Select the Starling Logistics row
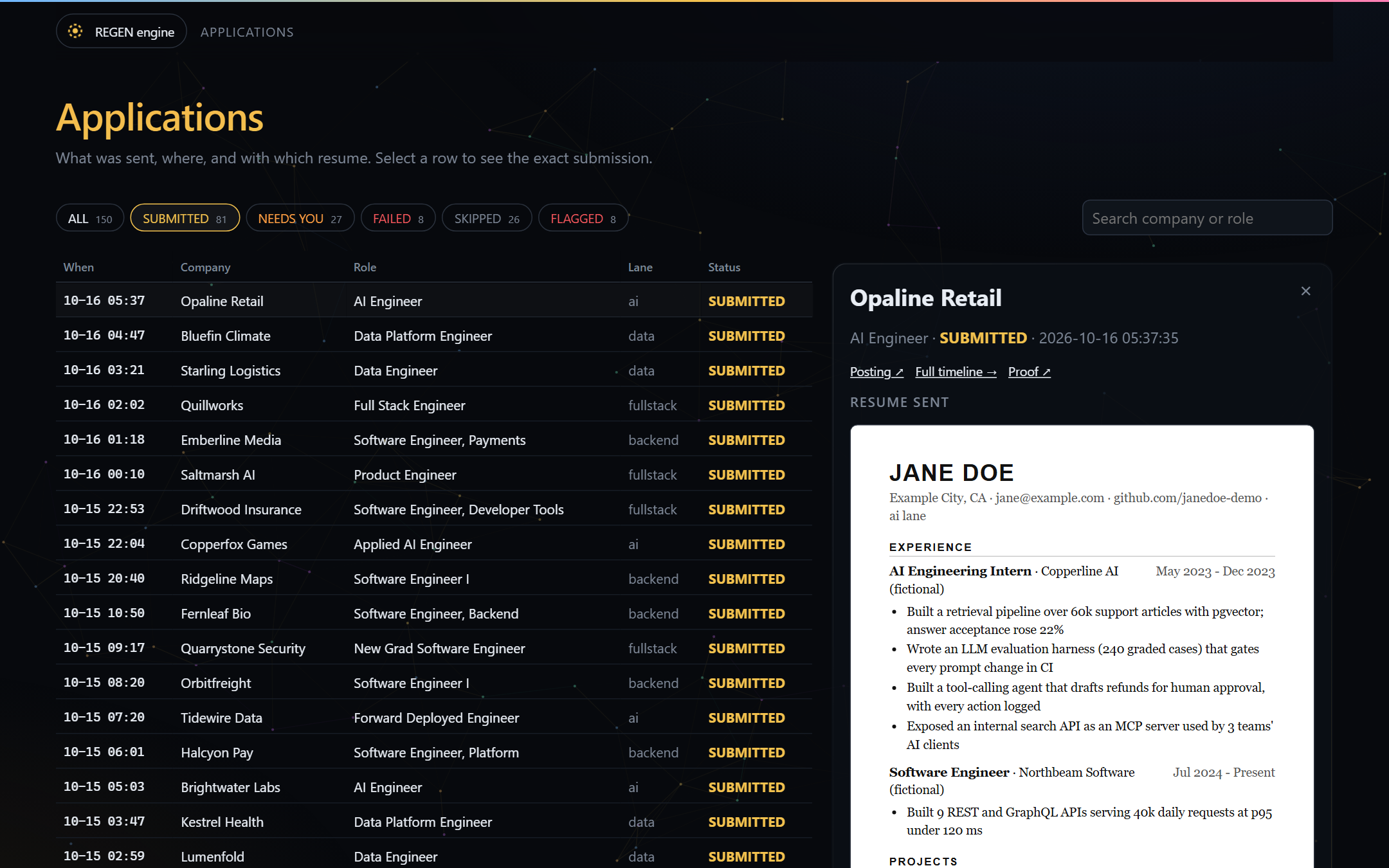 (434, 370)
